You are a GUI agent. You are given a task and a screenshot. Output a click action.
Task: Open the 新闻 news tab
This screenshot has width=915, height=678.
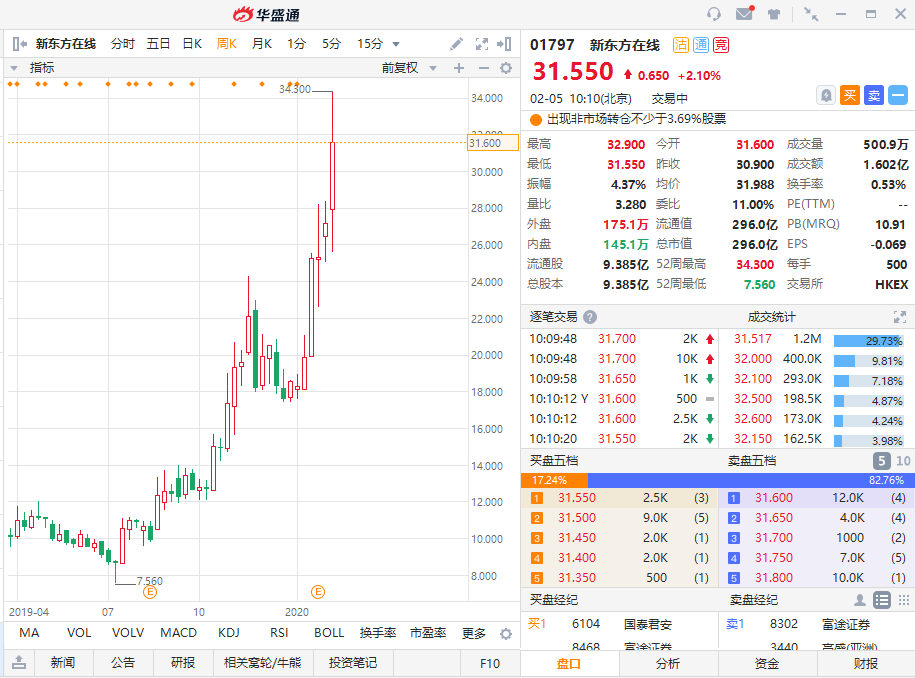click(62, 662)
